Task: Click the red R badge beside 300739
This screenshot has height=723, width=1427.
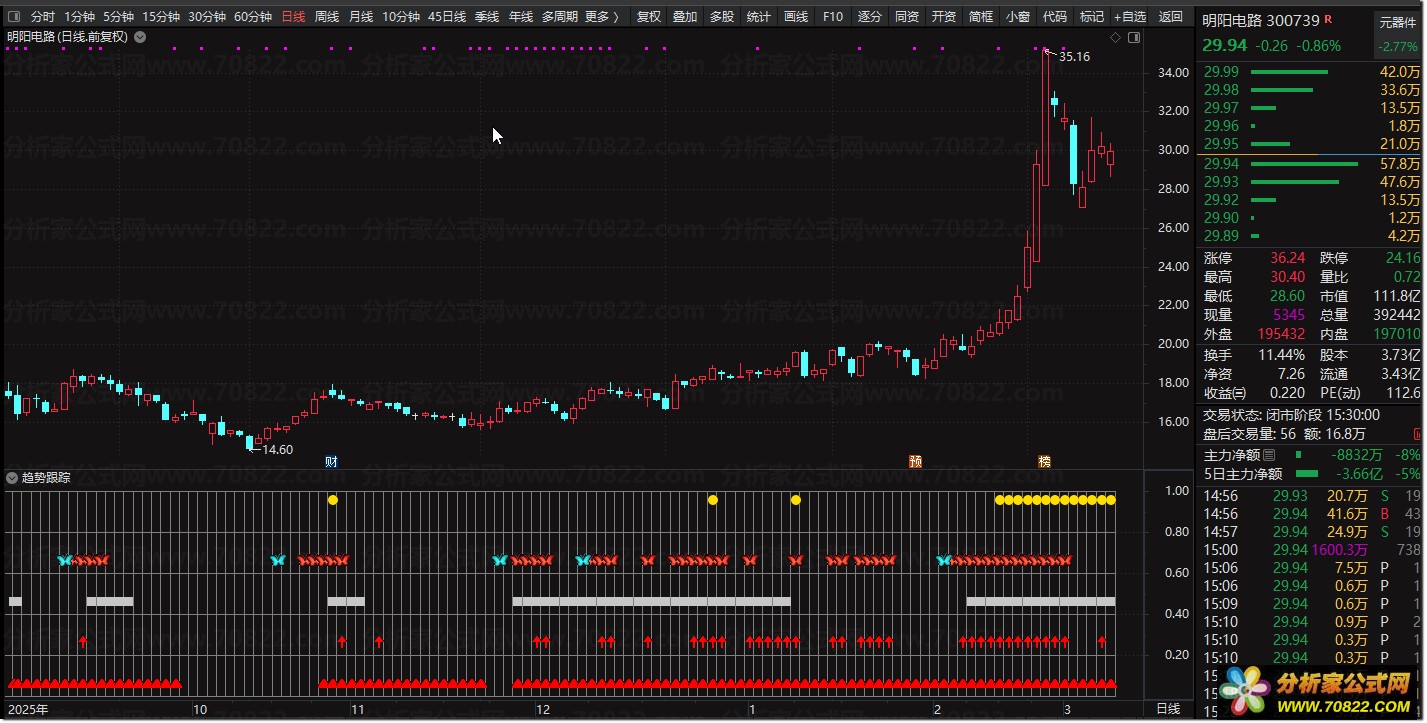Action: click(x=1328, y=19)
